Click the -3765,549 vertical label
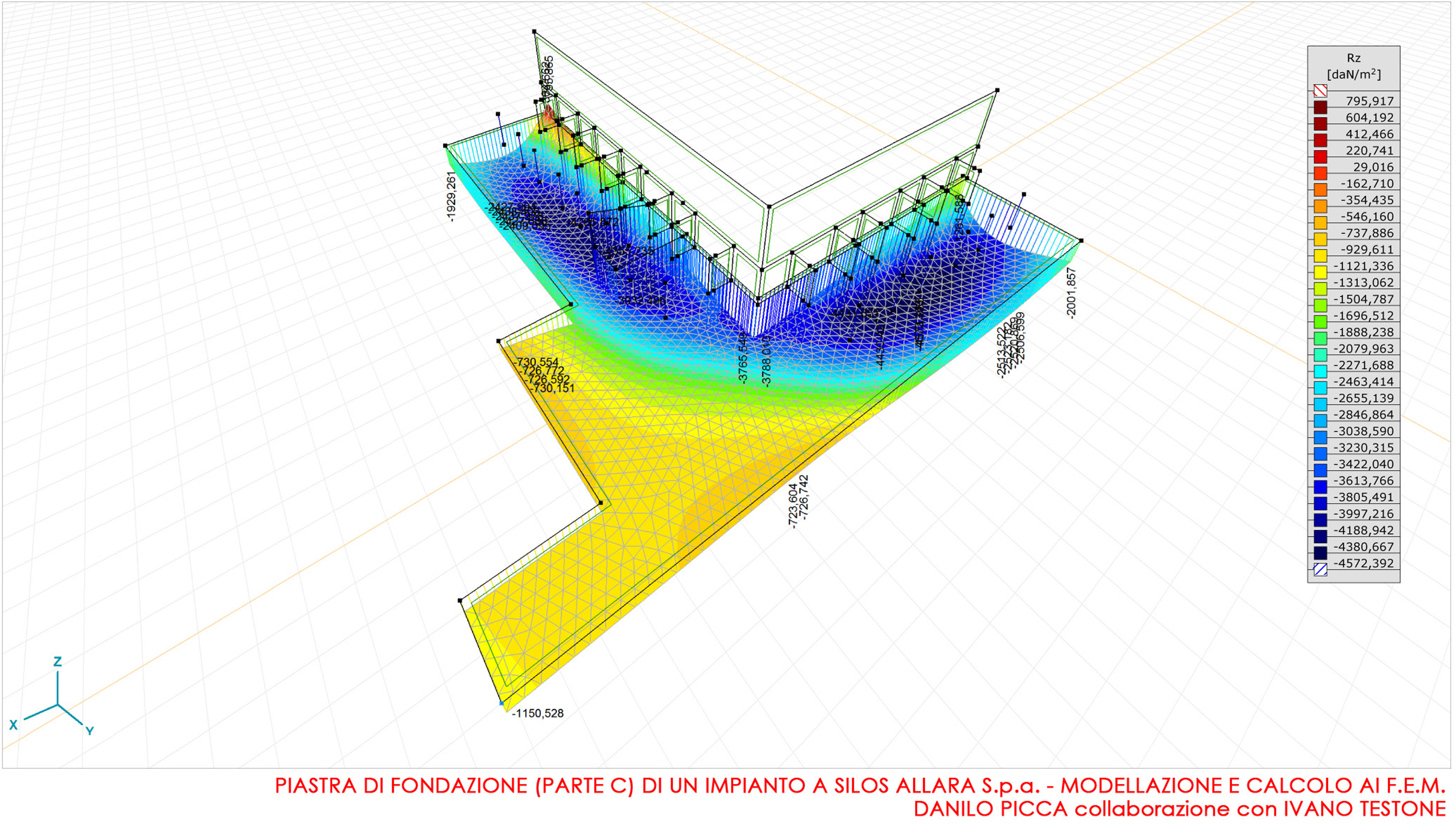This screenshot has height=829, width=1456. click(742, 359)
